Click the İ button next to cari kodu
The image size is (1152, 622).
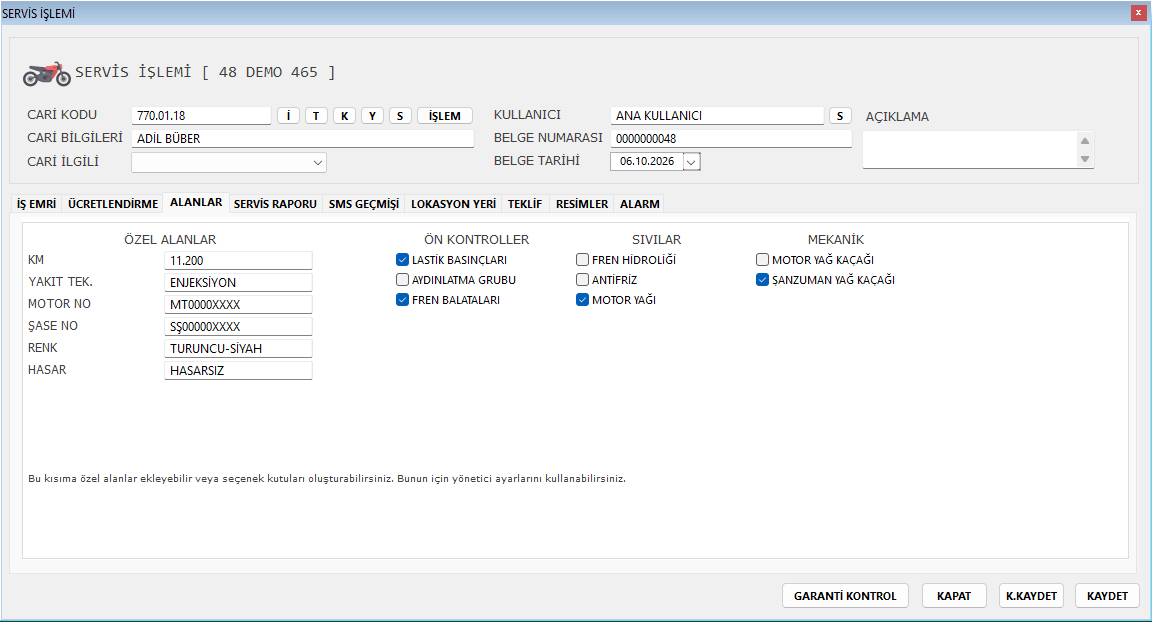pyautogui.click(x=289, y=115)
